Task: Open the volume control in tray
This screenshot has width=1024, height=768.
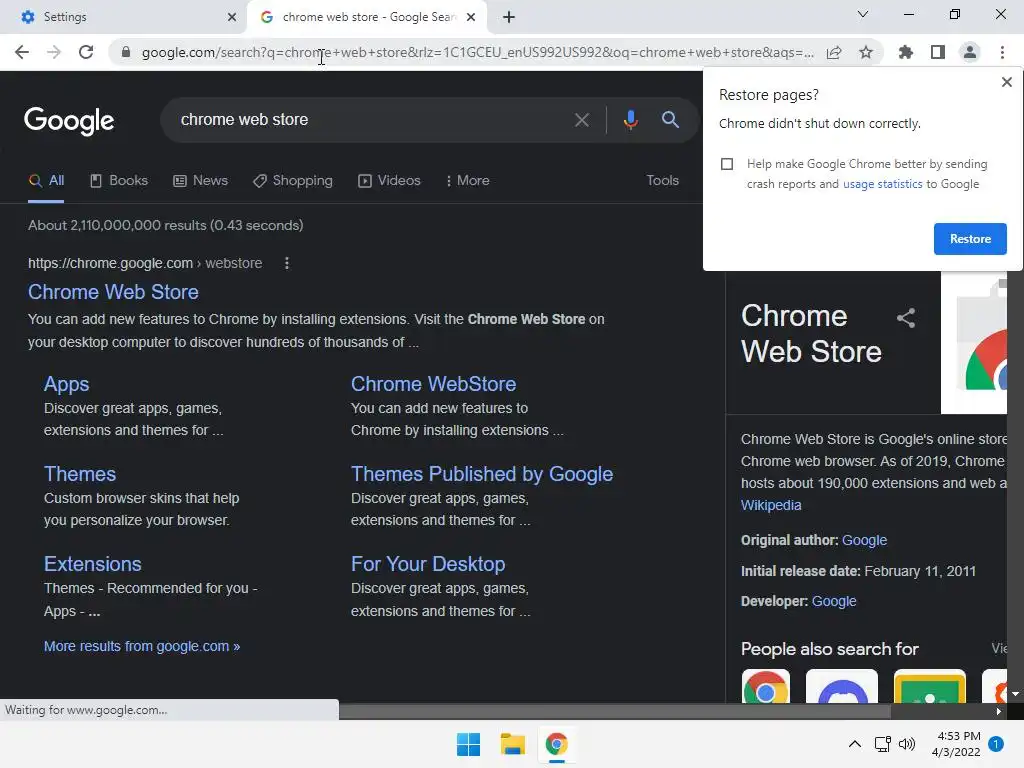Action: coord(907,744)
